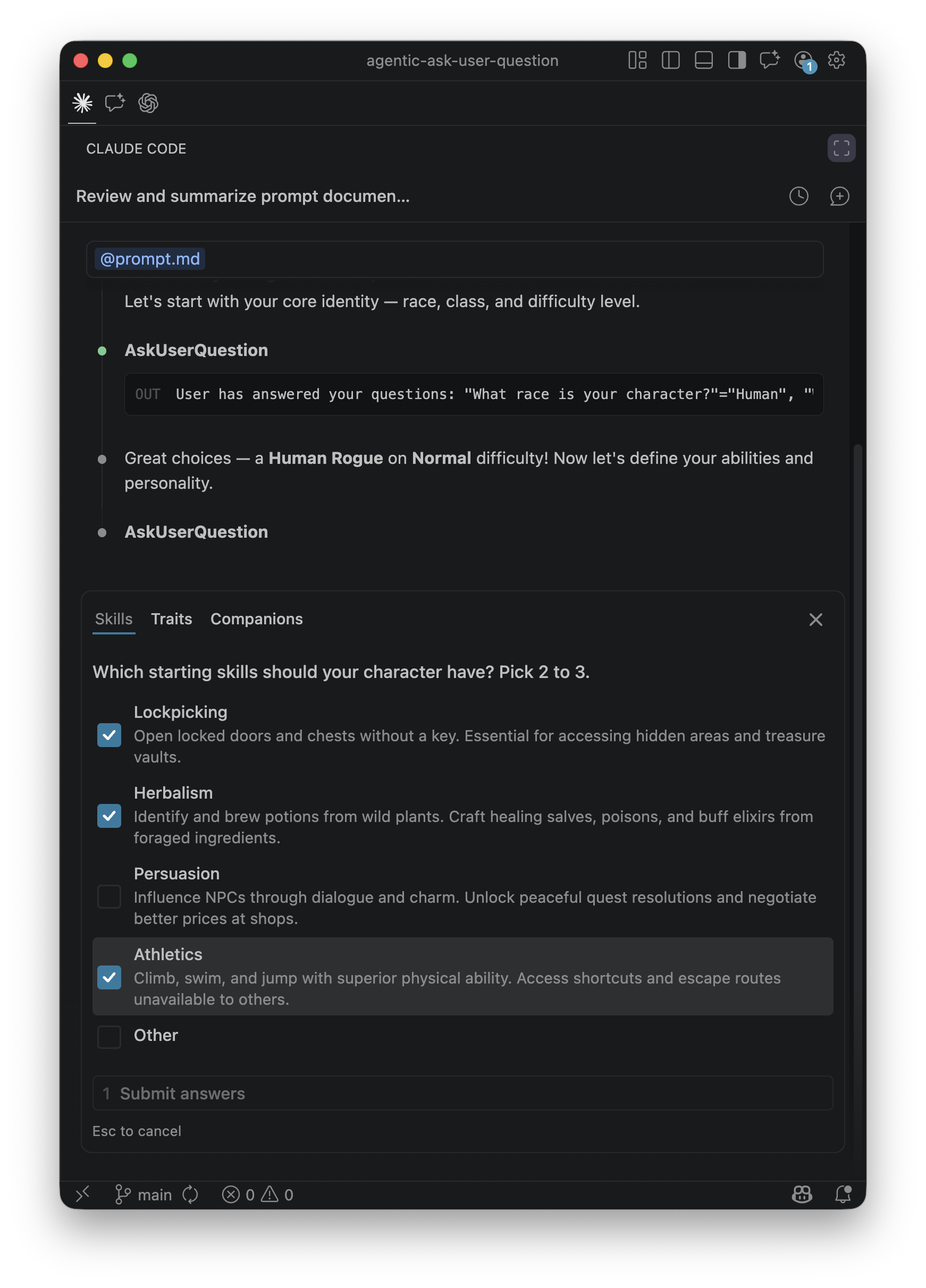Uncheck the Lockpicking skill

(x=109, y=735)
